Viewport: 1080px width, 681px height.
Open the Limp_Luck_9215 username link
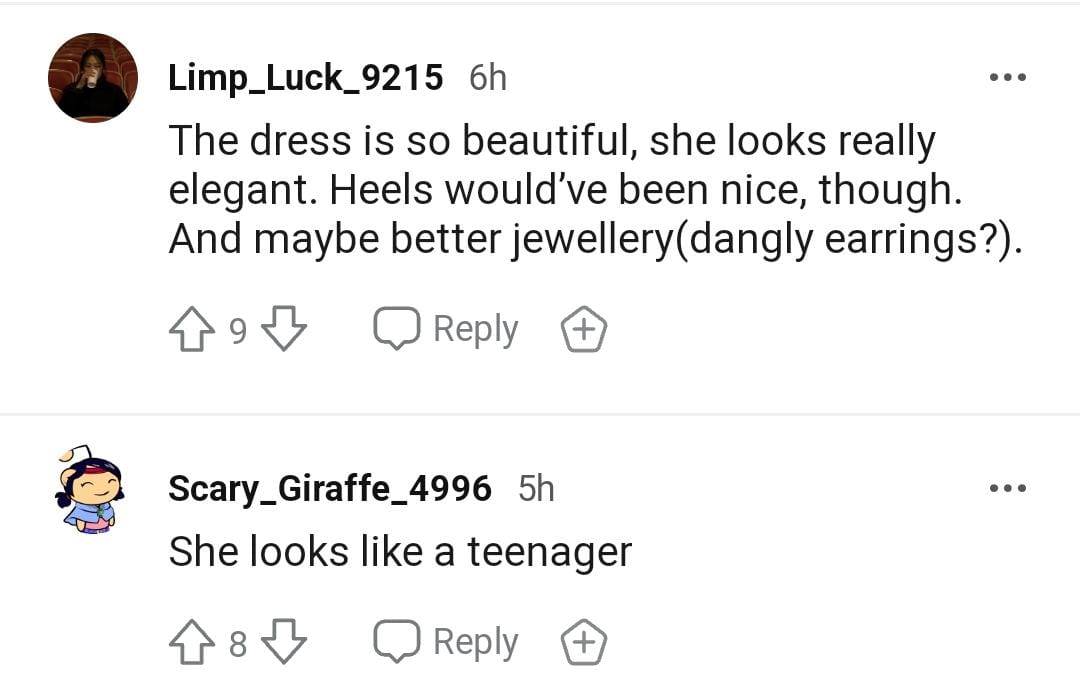point(305,78)
